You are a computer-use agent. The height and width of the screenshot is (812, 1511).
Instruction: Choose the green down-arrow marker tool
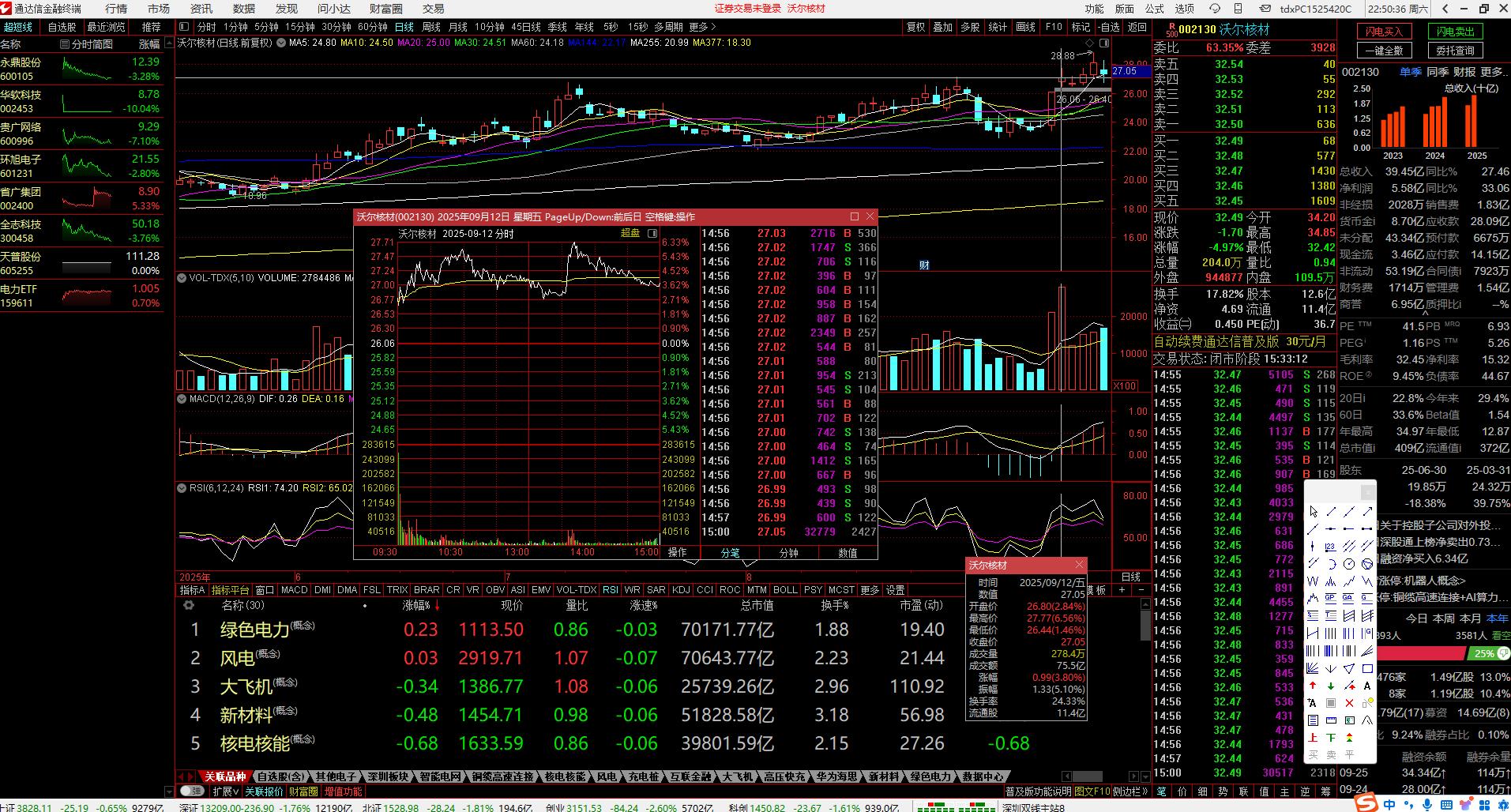click(x=1331, y=686)
